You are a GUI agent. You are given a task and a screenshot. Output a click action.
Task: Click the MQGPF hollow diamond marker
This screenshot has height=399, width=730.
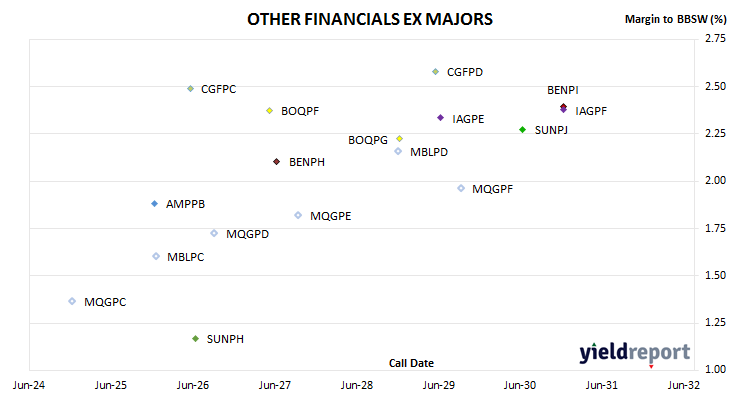click(x=461, y=188)
